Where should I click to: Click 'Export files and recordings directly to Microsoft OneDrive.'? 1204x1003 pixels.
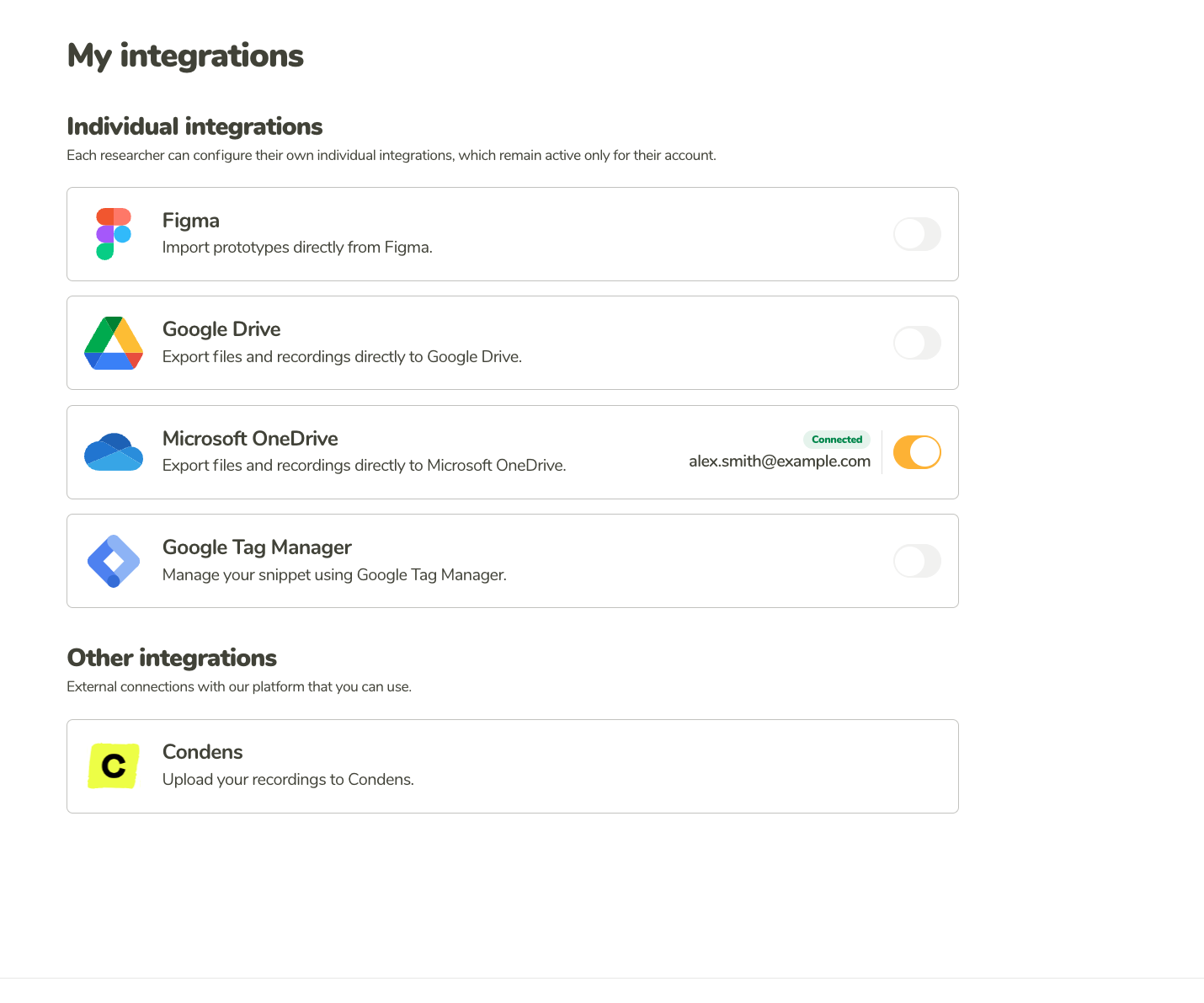[364, 466]
